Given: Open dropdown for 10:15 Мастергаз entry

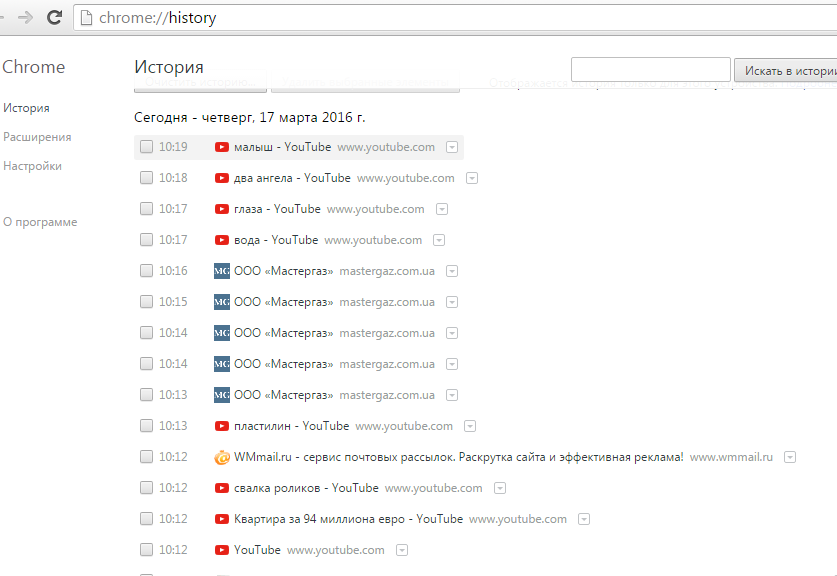Looking at the screenshot, I should (452, 302).
